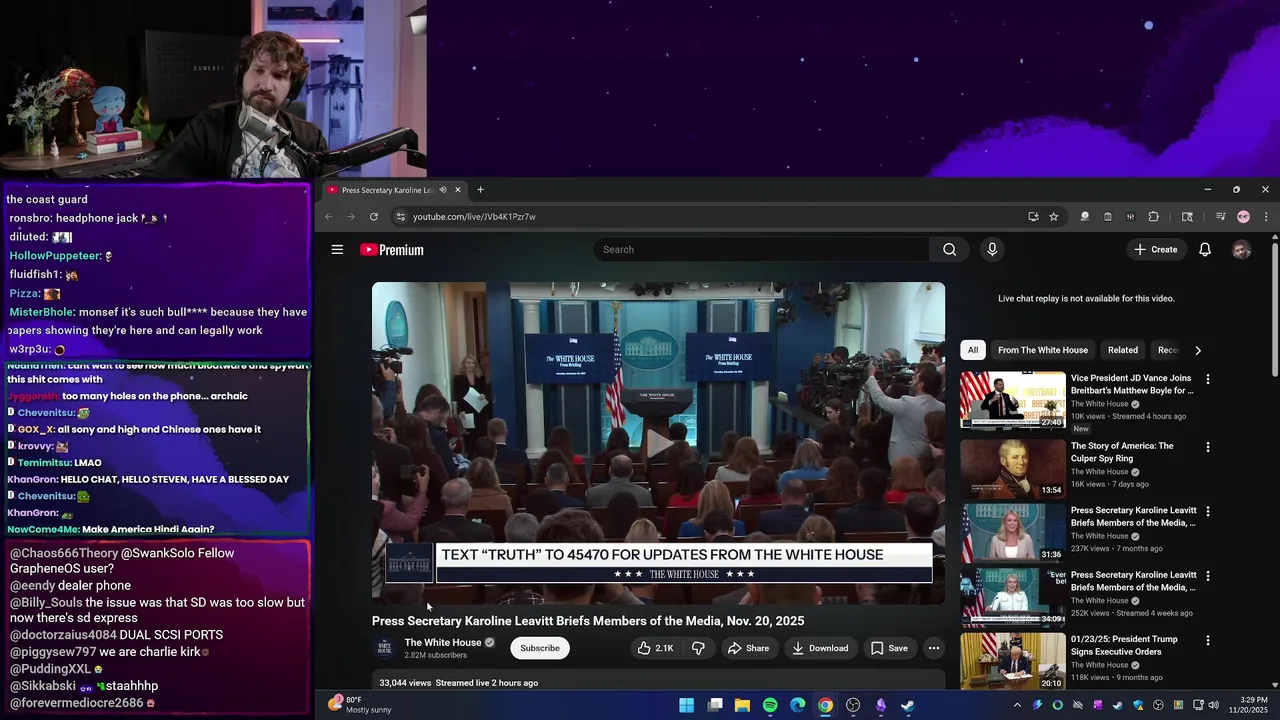Click the install app icon in the address bar
This screenshot has width=1280, height=720.
pyautogui.click(x=1033, y=217)
